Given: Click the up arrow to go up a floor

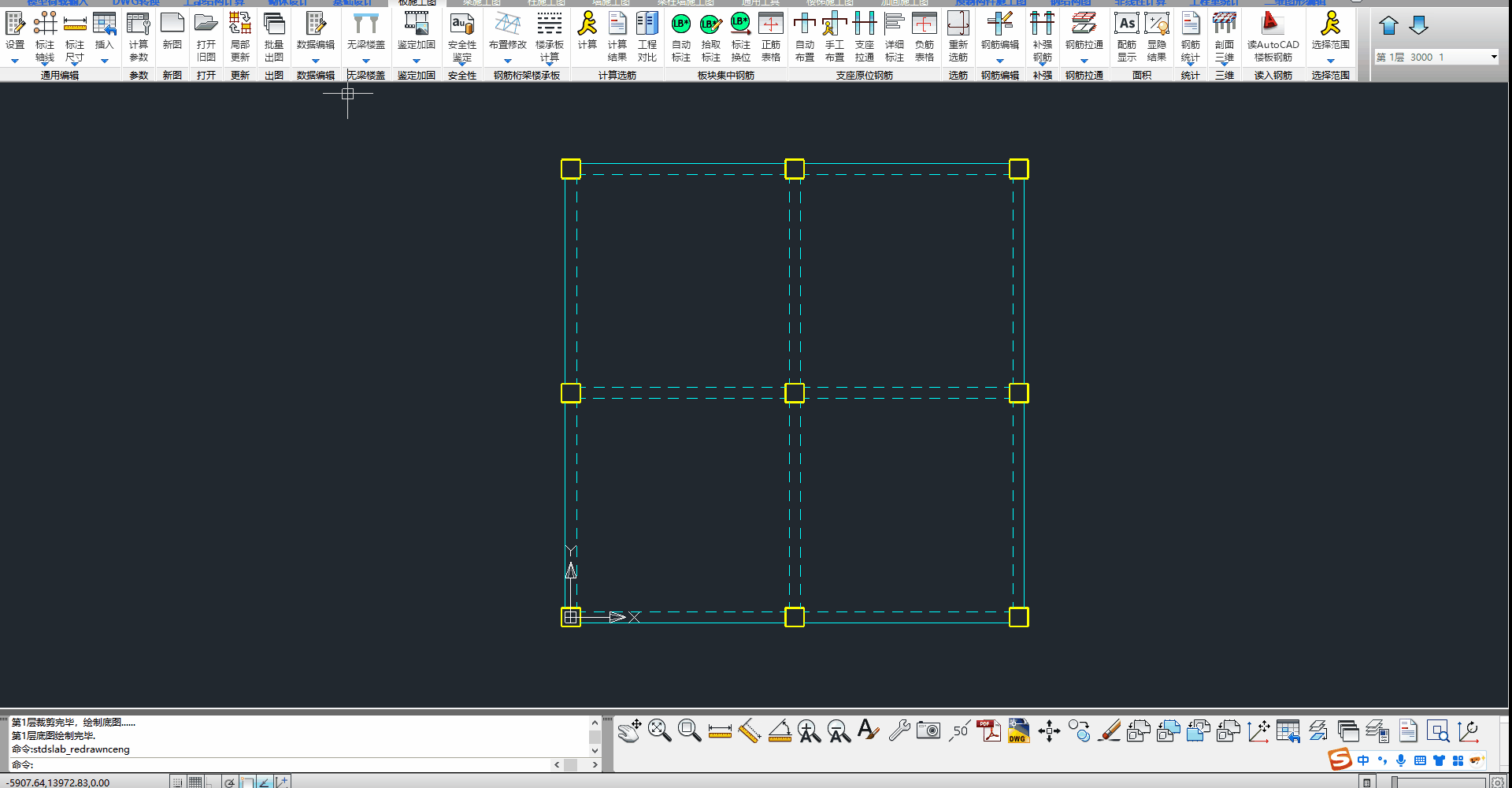Looking at the screenshot, I should point(1388,26).
